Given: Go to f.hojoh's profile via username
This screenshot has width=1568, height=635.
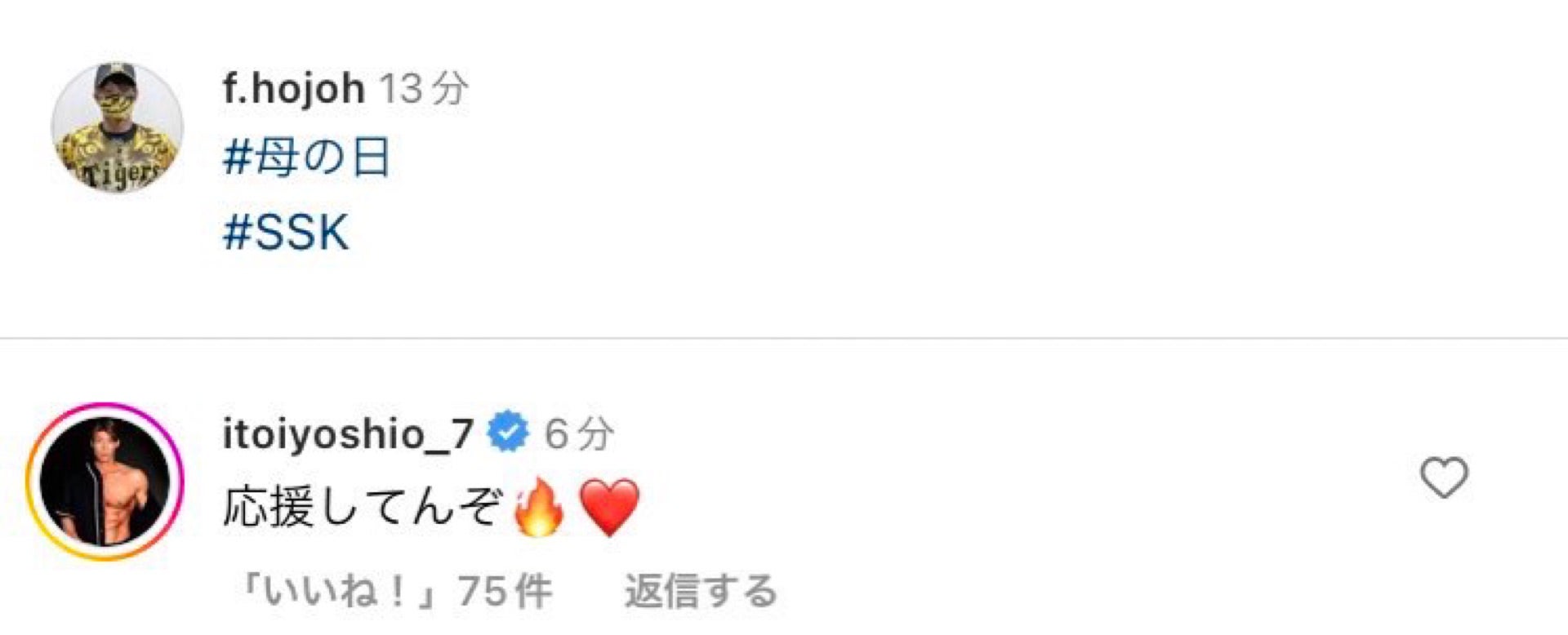Looking at the screenshot, I should point(293,88).
